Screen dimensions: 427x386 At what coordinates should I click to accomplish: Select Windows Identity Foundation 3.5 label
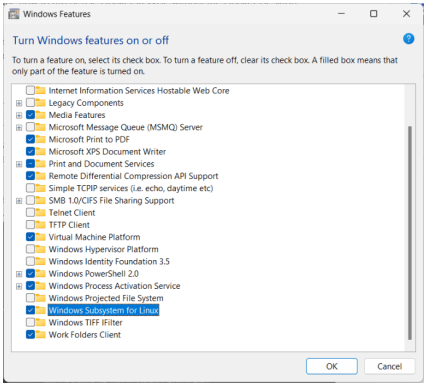click(109, 261)
